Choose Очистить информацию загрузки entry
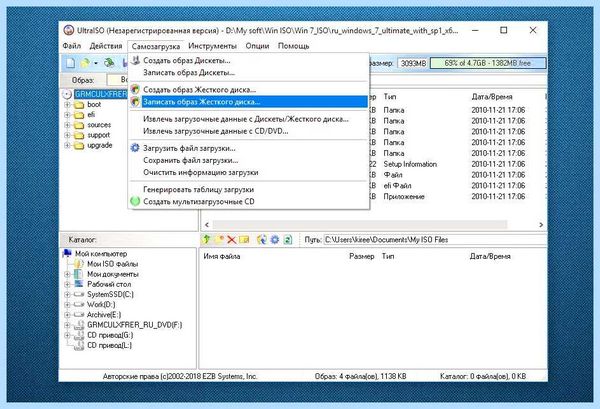The width and height of the screenshot is (600, 409). [x=249, y=173]
